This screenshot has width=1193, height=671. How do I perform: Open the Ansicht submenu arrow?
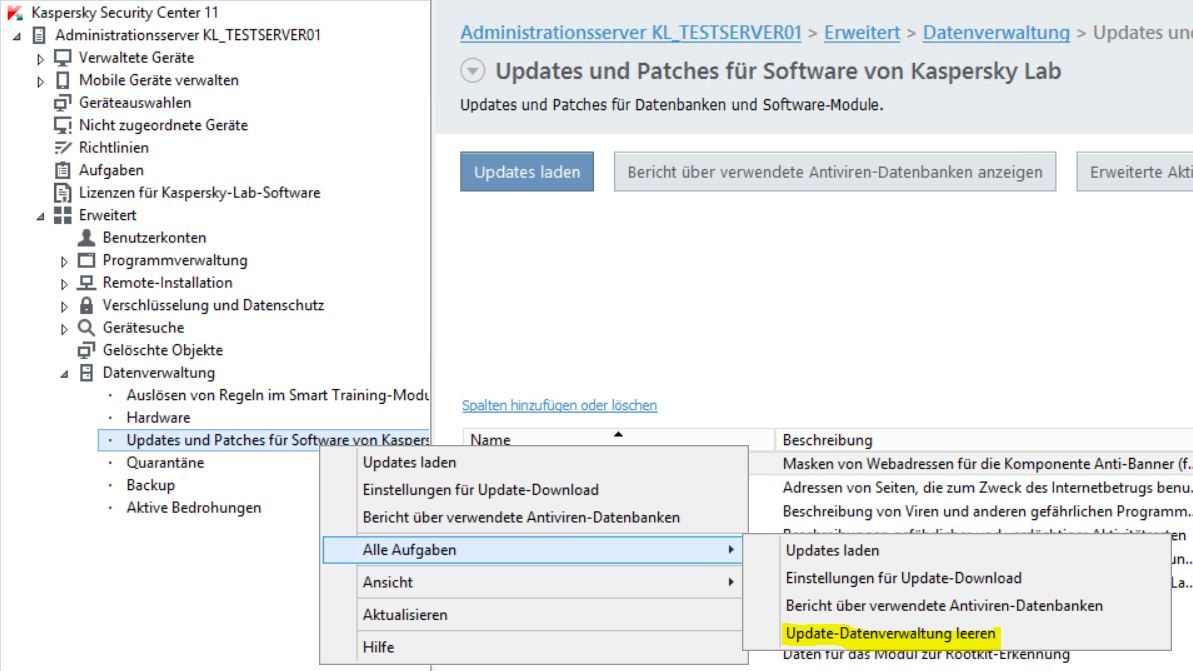click(x=730, y=582)
